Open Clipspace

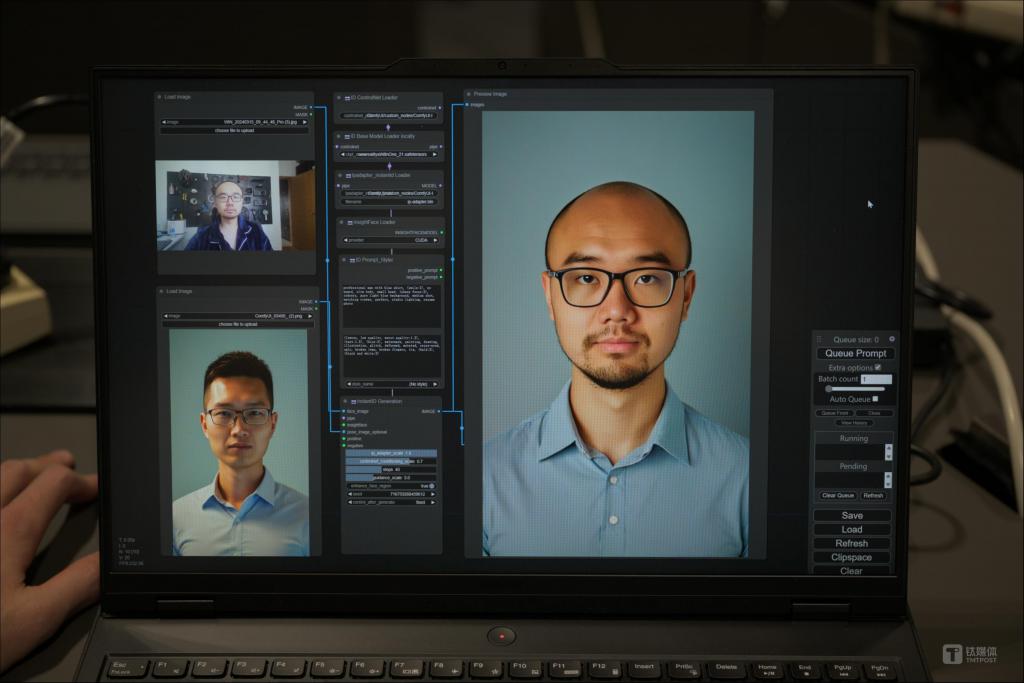(x=852, y=557)
